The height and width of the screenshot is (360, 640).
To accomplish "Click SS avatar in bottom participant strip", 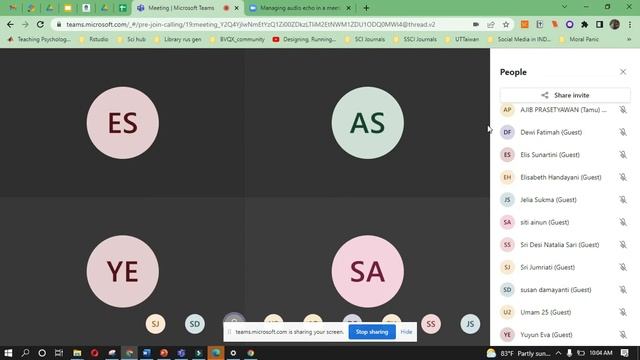I will 431,324.
